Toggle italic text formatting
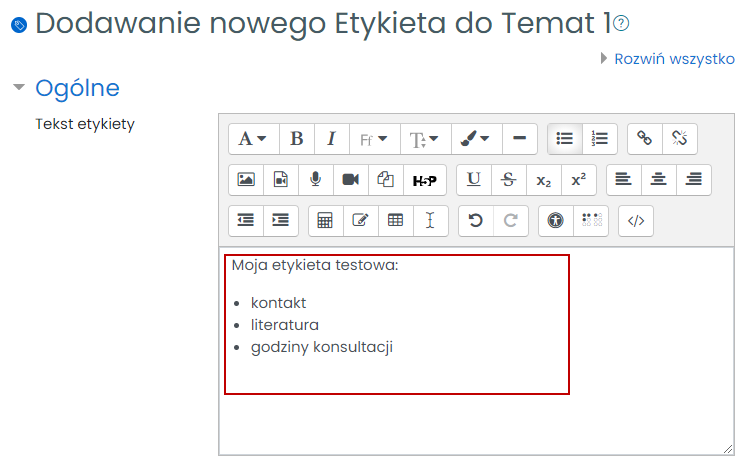This screenshot has height=464, width=746. tap(332, 139)
